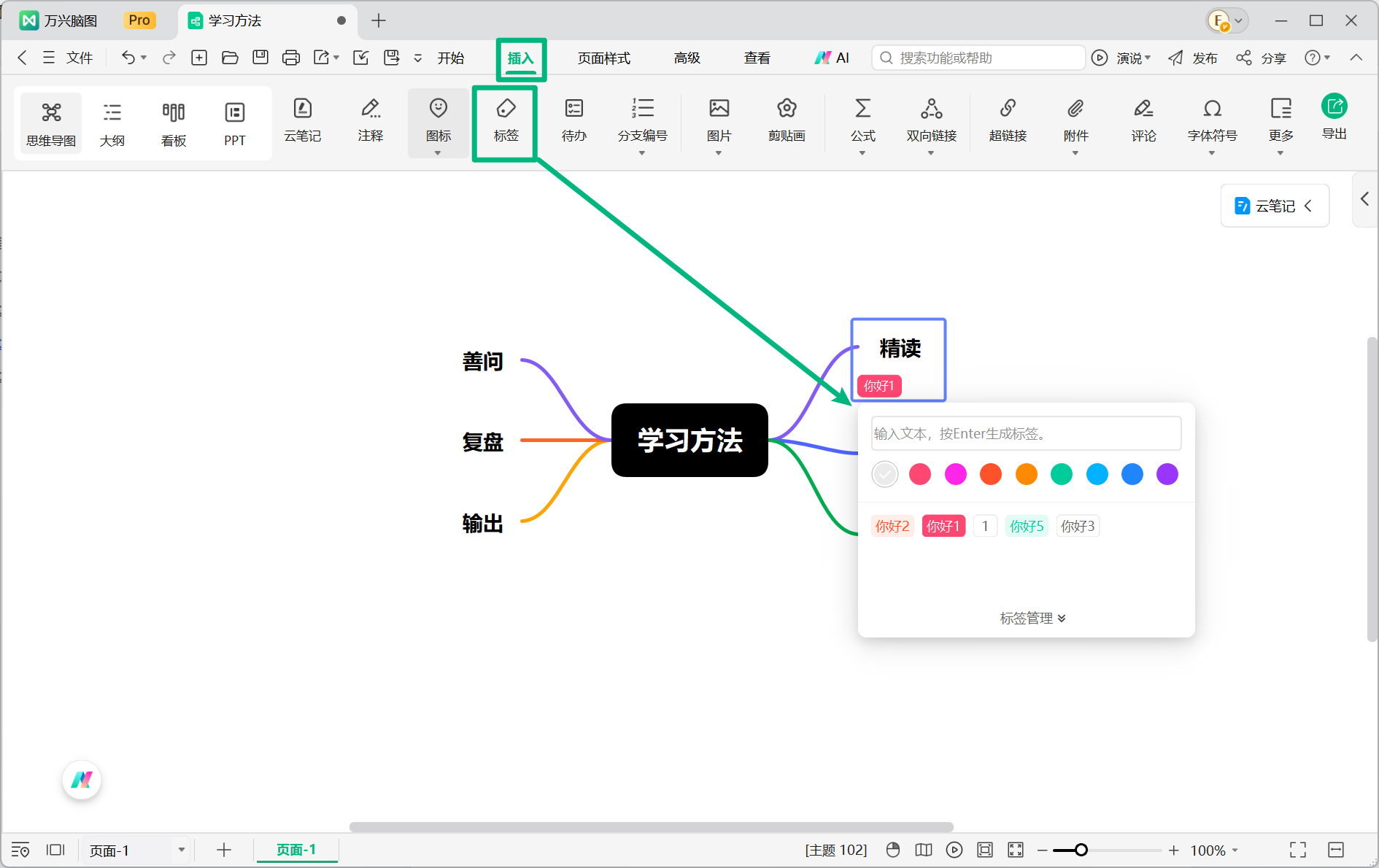Toggle fullscreen view in status bar
Image resolution: width=1379 pixels, height=868 pixels.
click(1298, 850)
